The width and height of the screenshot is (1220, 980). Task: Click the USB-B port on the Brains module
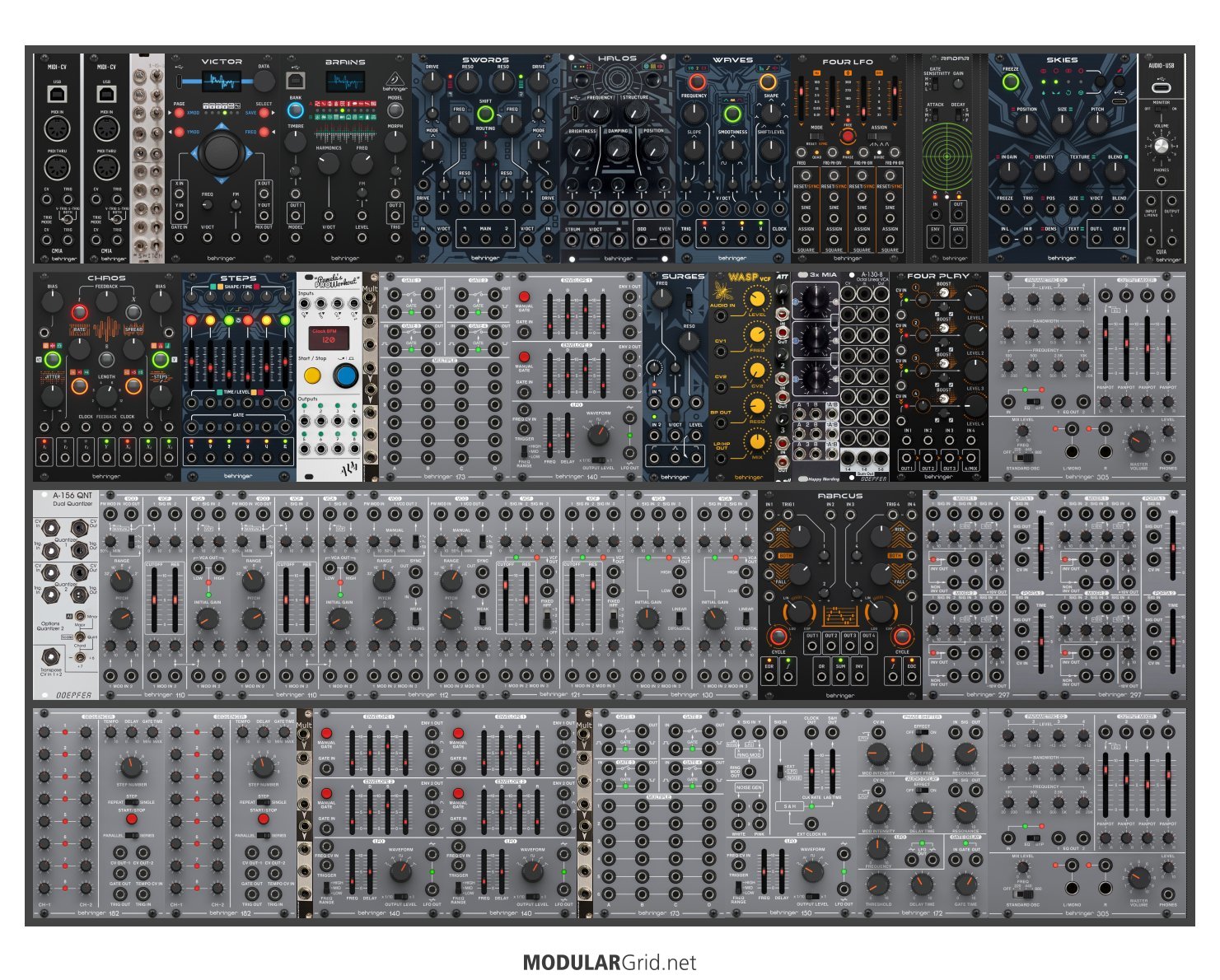coord(294,80)
